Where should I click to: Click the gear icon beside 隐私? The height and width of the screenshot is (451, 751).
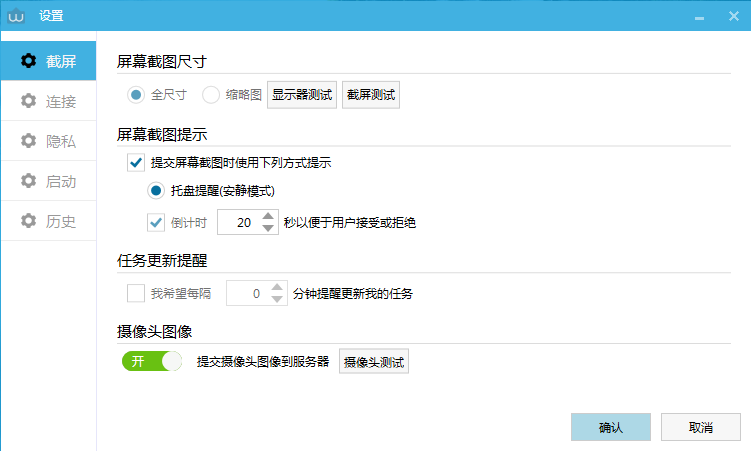tap(29, 141)
